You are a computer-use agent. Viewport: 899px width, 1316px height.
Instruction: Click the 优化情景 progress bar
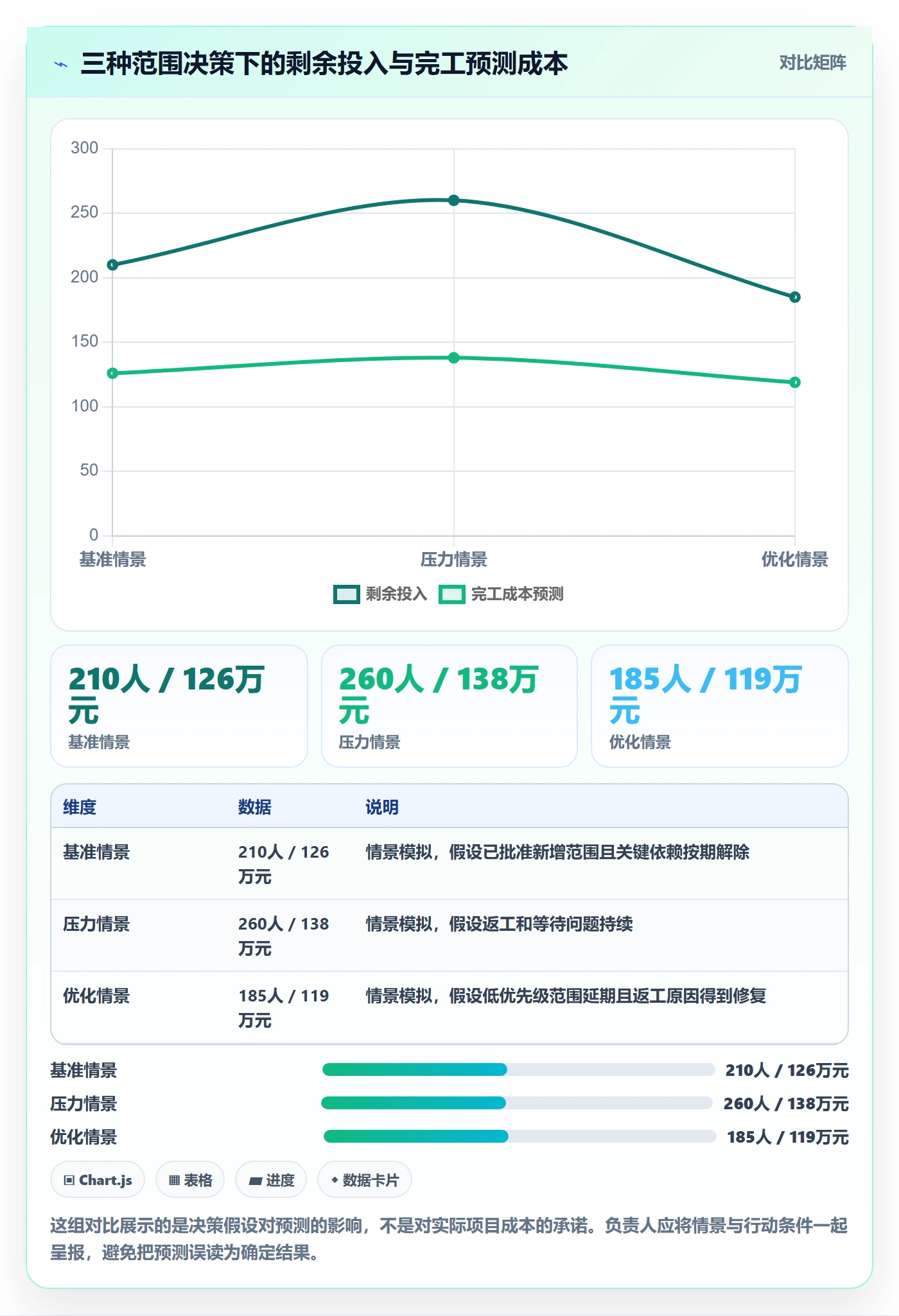coord(519,1136)
